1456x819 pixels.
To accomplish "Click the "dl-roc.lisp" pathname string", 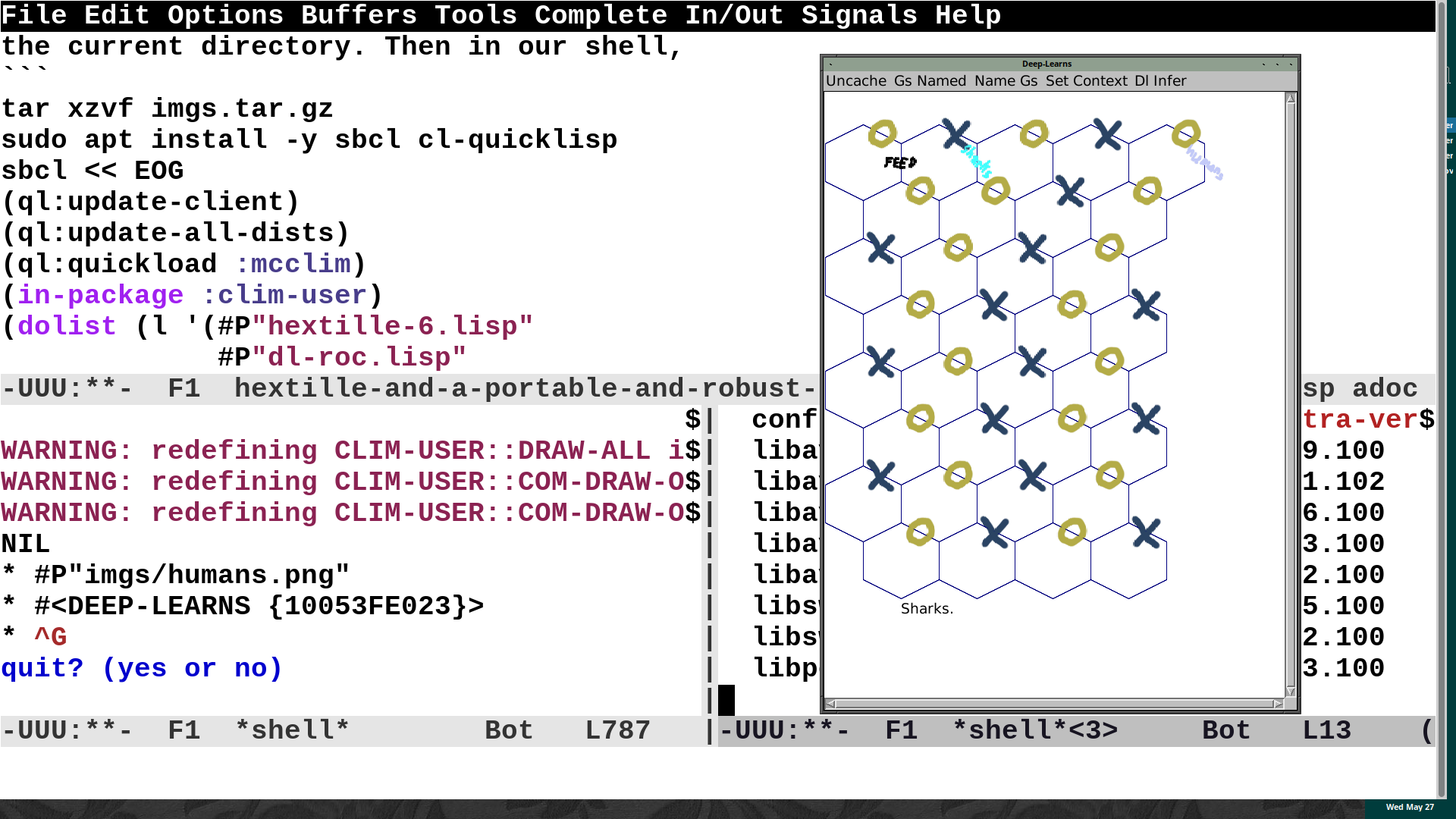I will [359, 357].
